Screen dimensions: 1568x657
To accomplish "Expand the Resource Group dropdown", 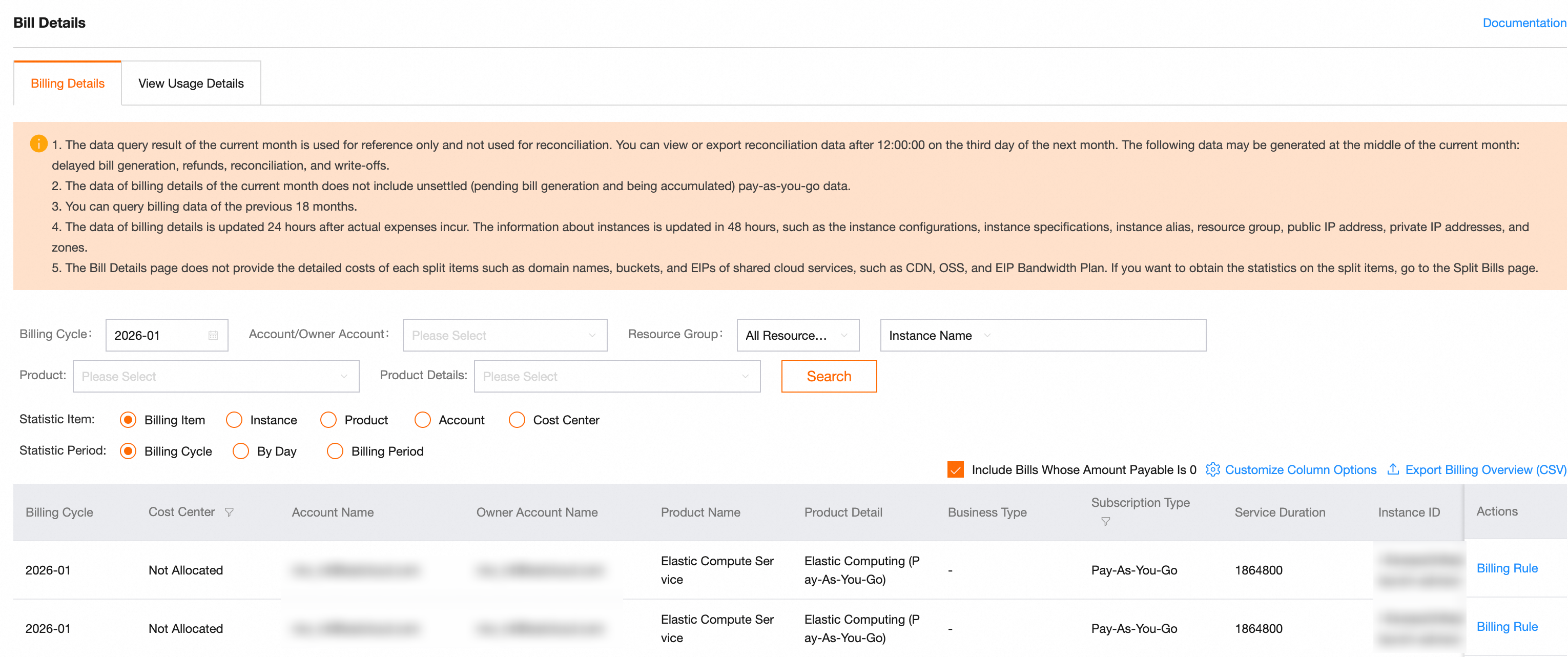I will (x=797, y=336).
